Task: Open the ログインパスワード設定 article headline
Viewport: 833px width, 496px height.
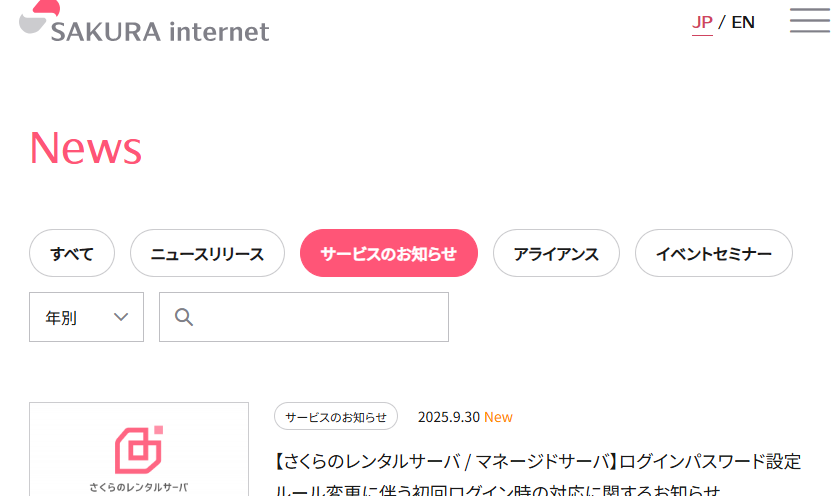Action: point(538,462)
